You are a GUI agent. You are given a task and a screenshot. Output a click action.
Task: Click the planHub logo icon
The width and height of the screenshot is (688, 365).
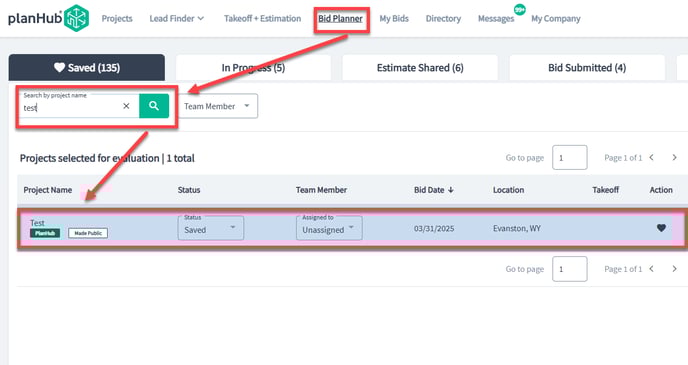click(77, 18)
